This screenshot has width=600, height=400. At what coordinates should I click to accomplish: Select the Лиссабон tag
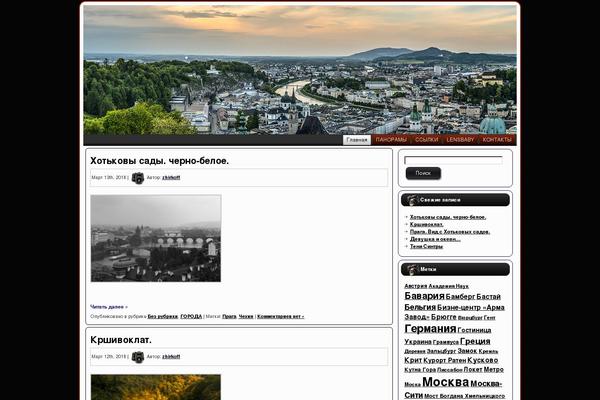[450, 370]
